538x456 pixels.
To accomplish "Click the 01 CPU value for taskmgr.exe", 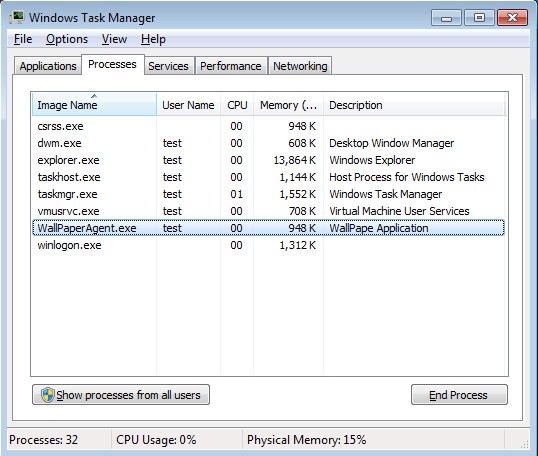I will tap(236, 194).
